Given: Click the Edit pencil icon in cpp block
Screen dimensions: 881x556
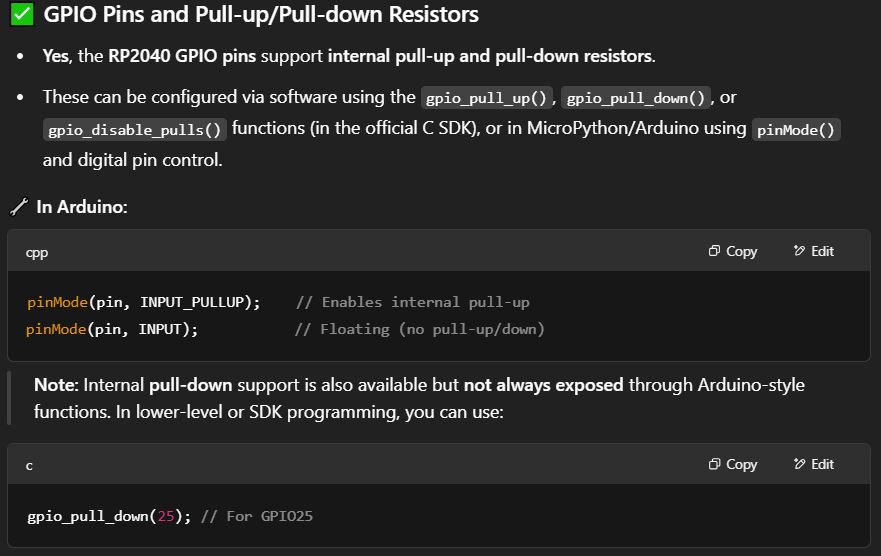Looking at the screenshot, I should (x=799, y=251).
